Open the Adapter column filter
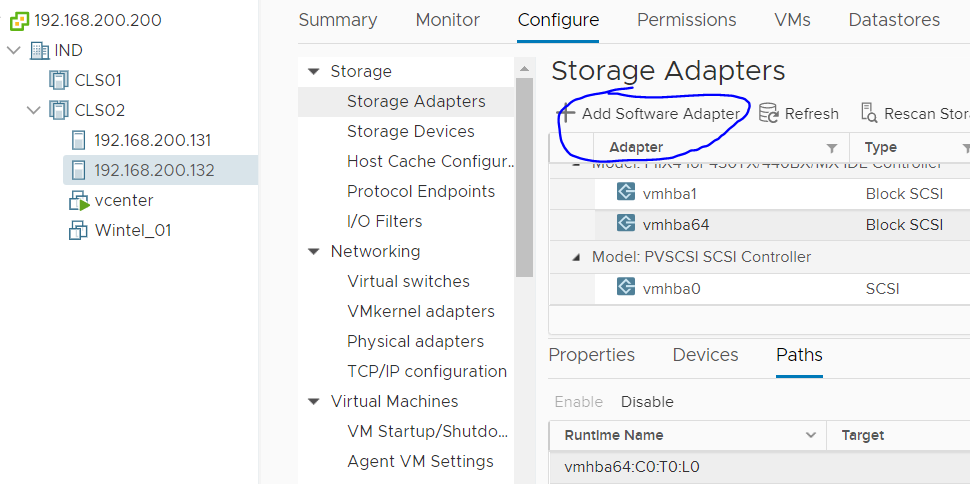 831,148
